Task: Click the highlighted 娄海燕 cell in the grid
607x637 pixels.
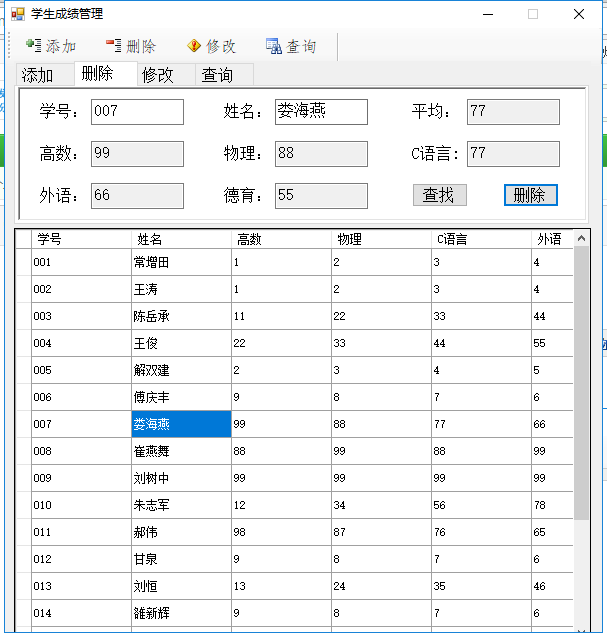Action: coord(181,424)
